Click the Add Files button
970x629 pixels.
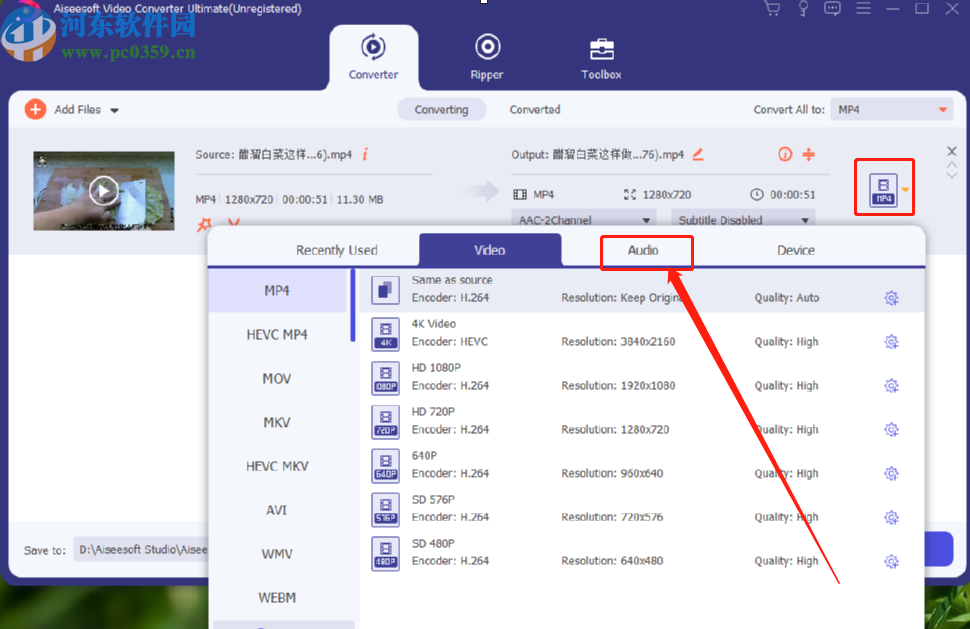coord(62,109)
